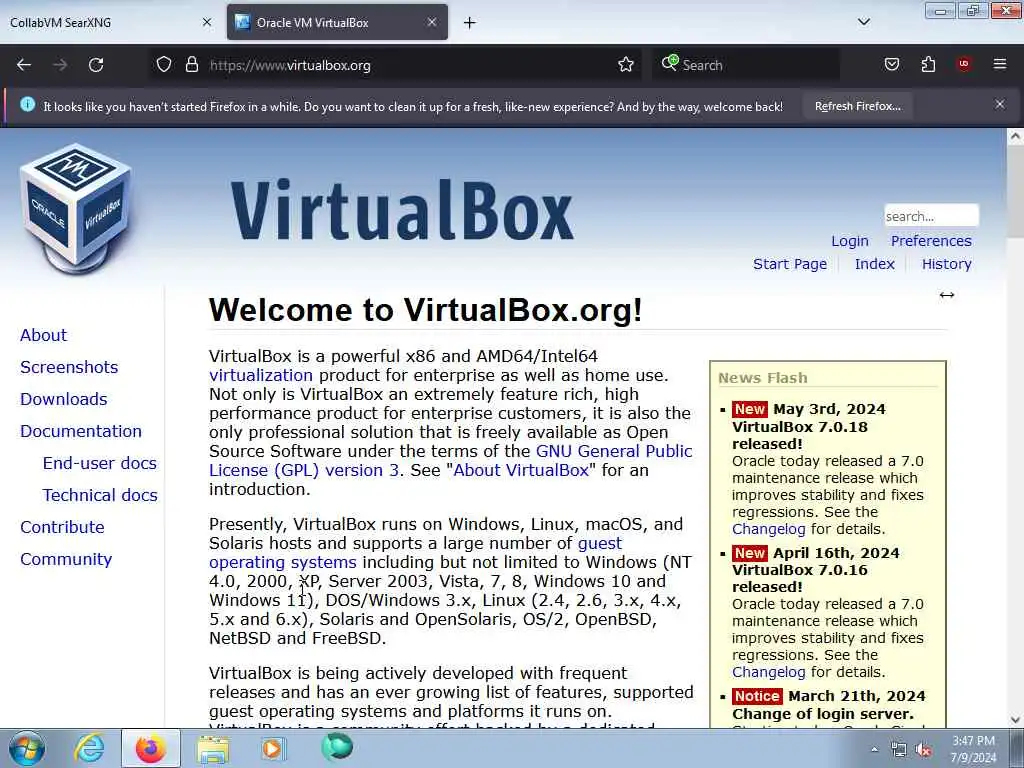View site security padlock info
The width and height of the screenshot is (1024, 768).
pos(191,65)
